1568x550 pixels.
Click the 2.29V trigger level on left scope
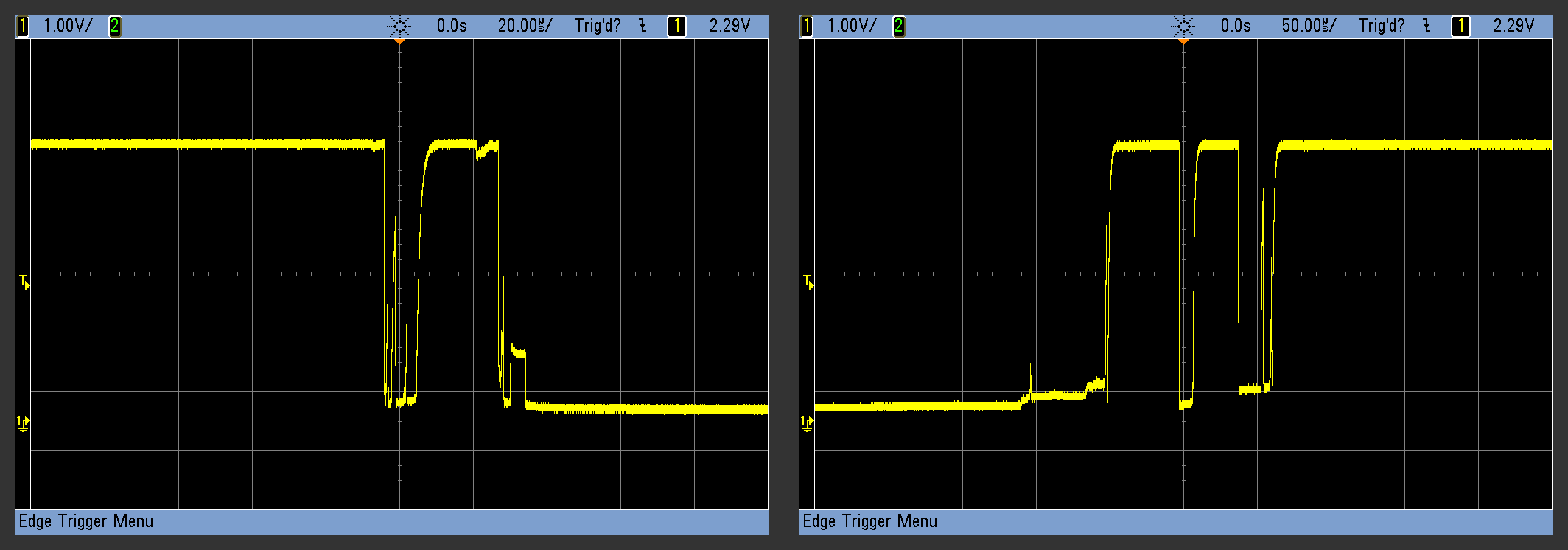[729, 27]
